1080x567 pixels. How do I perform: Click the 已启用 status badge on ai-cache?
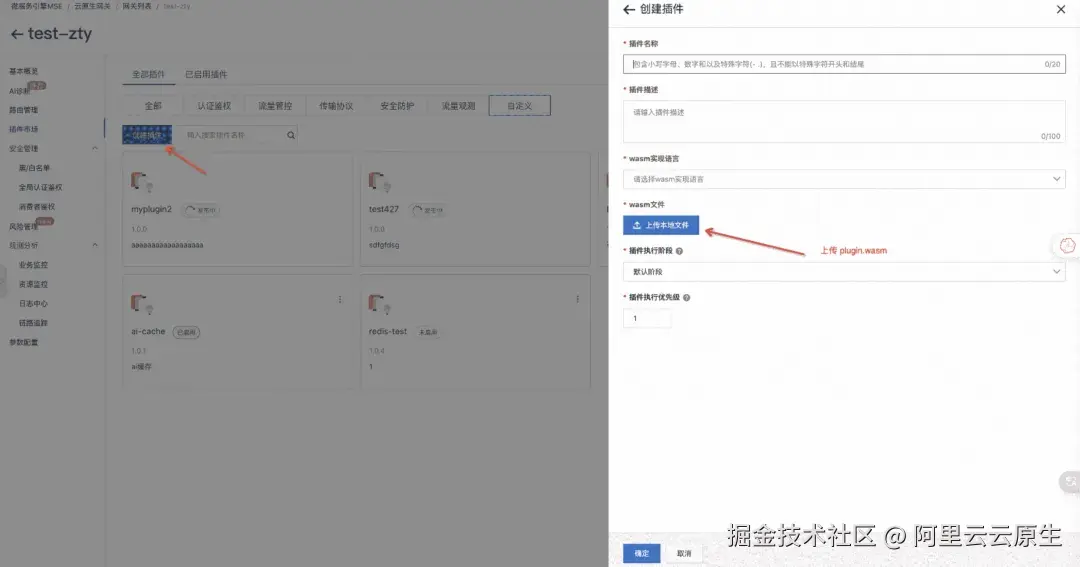pos(186,332)
